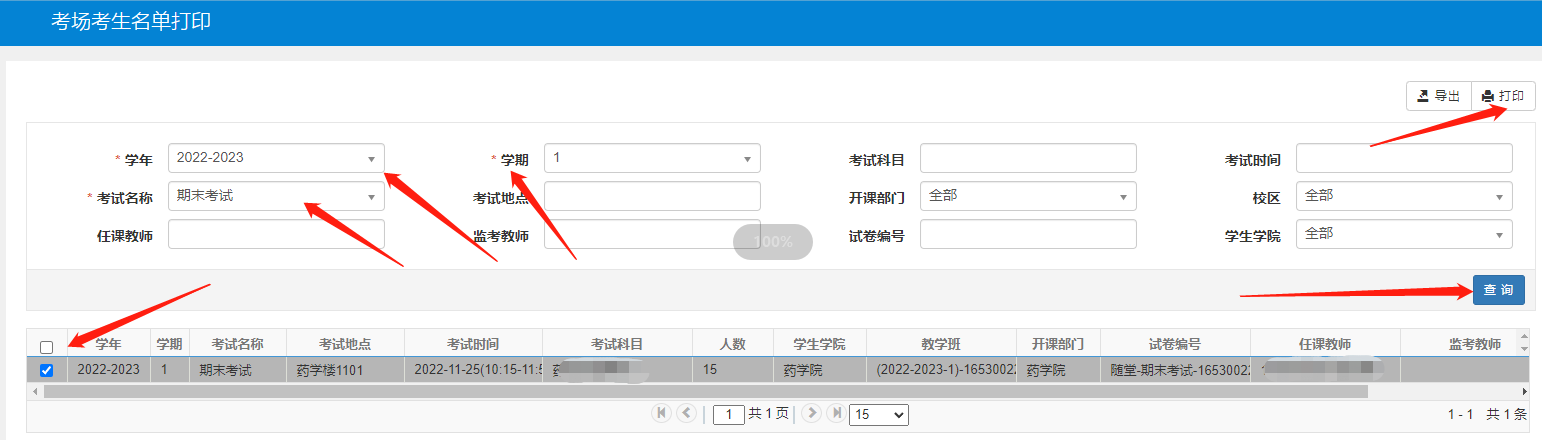The width and height of the screenshot is (1542, 440).
Task: Focus the 考试科目 input field
Action: coord(1028,158)
